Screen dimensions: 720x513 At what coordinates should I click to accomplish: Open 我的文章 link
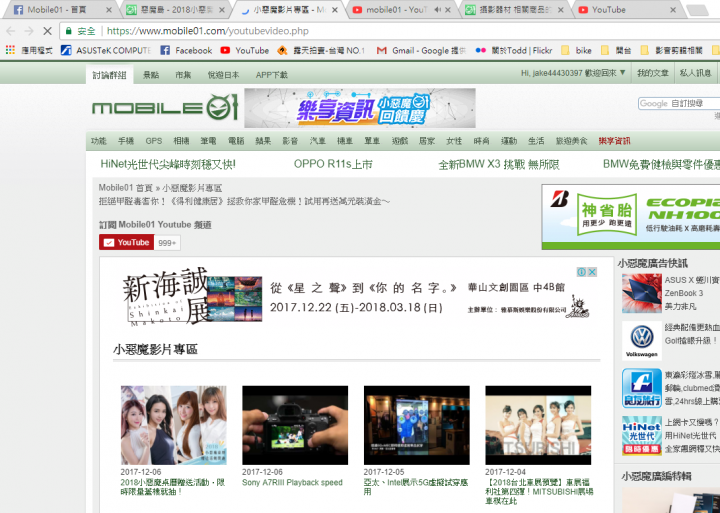tap(652, 73)
